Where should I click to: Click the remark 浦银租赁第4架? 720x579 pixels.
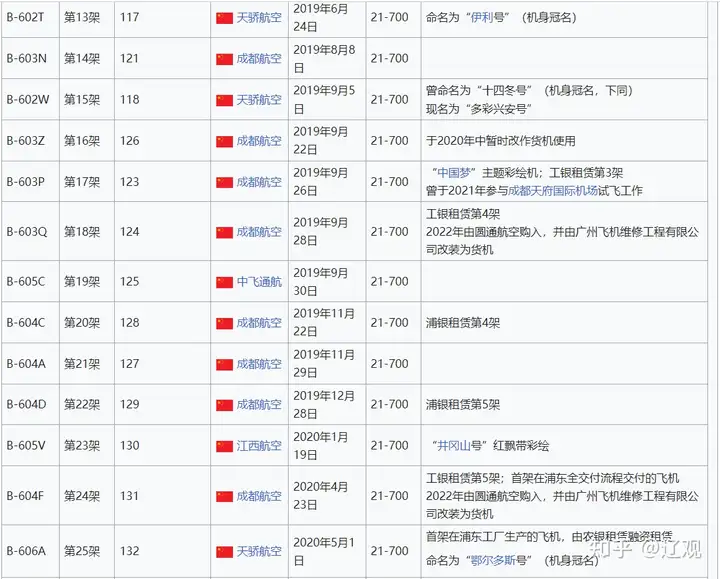(463, 323)
